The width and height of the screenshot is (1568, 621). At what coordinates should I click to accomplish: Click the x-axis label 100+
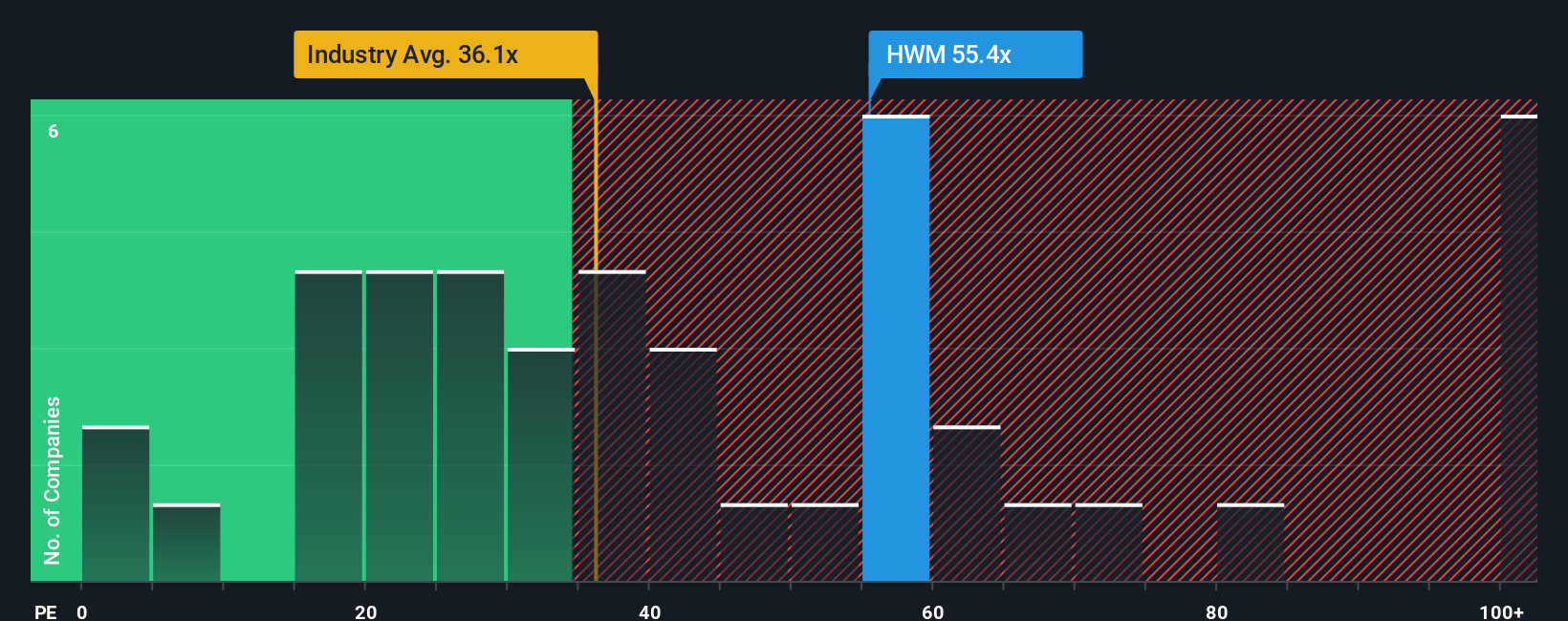tap(1501, 612)
